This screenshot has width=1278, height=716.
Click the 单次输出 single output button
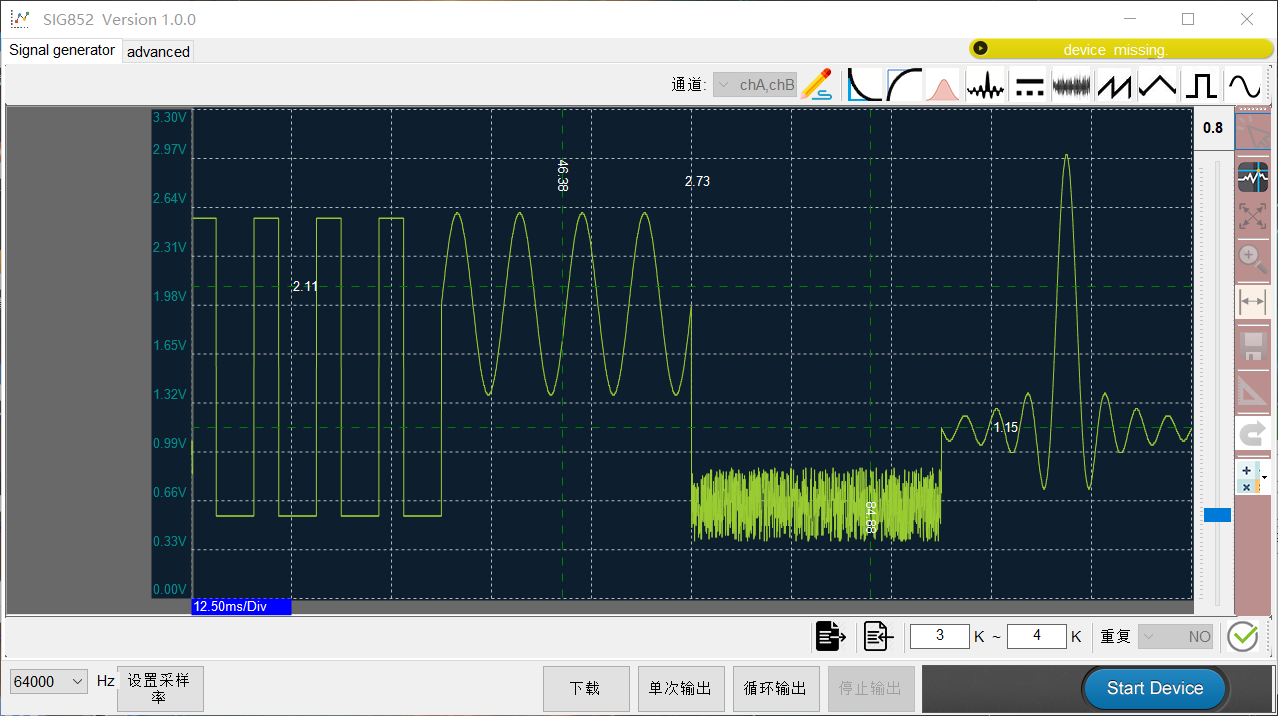(681, 689)
